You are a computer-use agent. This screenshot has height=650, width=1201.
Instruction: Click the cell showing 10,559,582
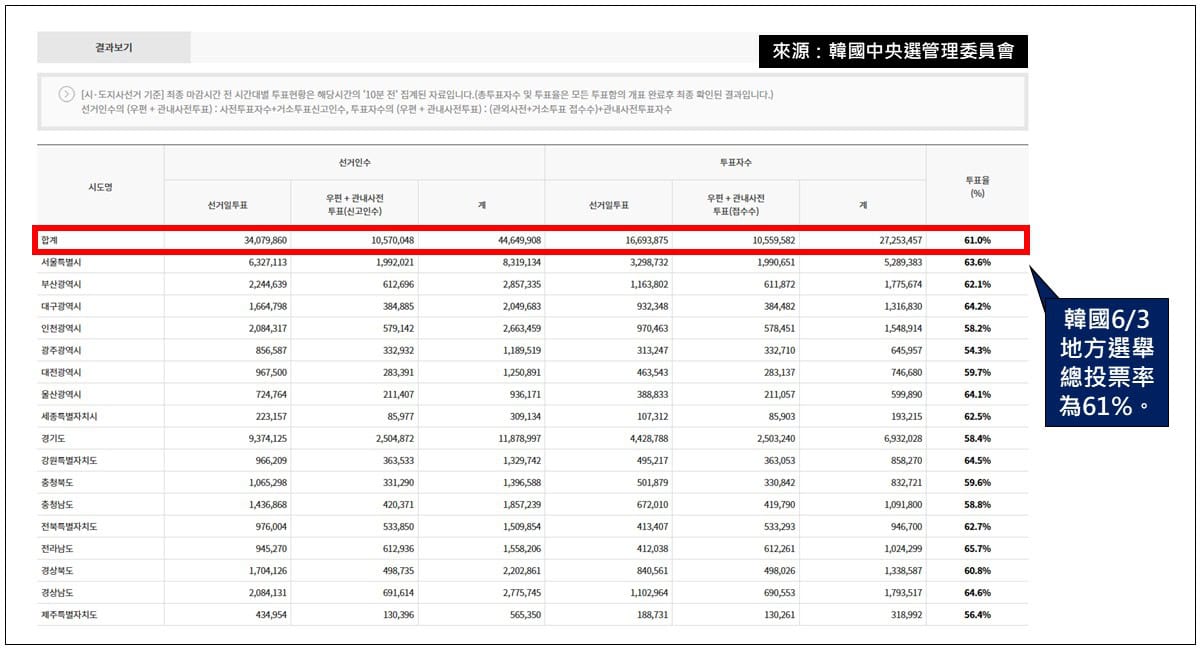[773, 241]
